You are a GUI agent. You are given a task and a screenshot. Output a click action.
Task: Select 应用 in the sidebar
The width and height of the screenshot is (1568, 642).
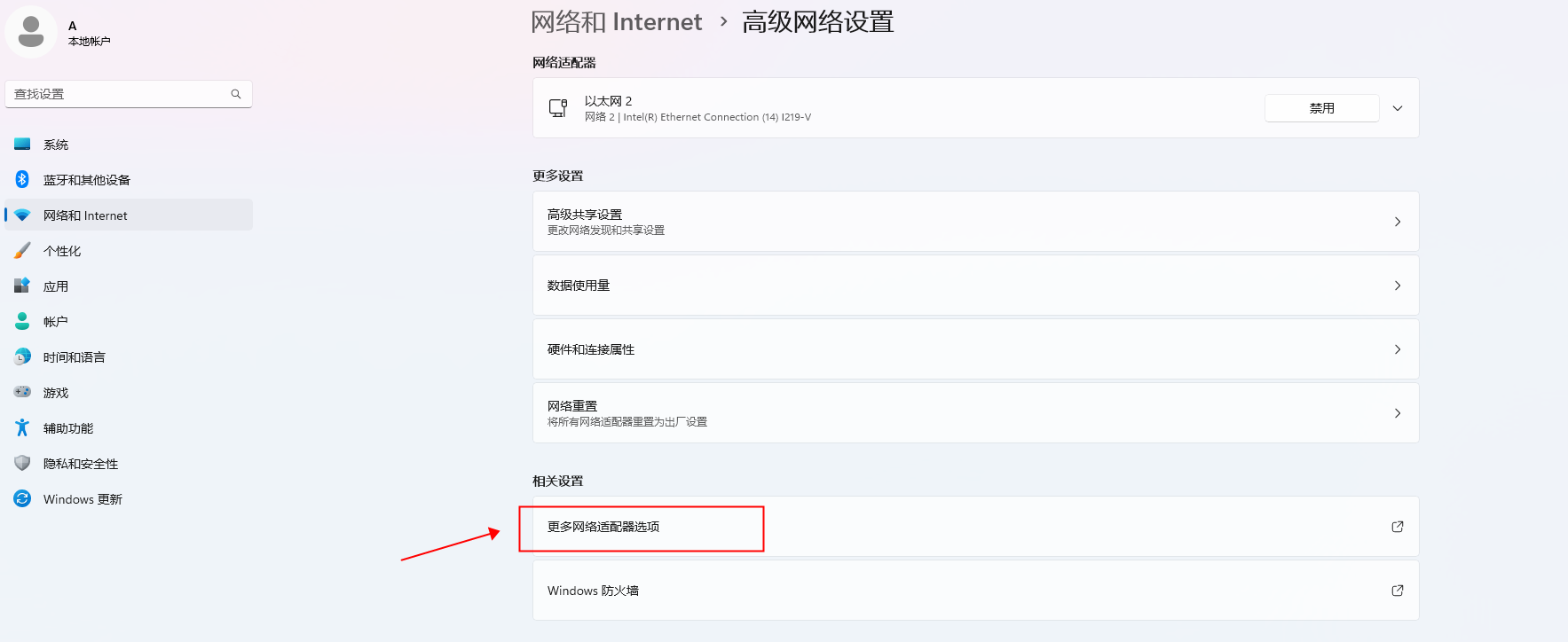(56, 286)
